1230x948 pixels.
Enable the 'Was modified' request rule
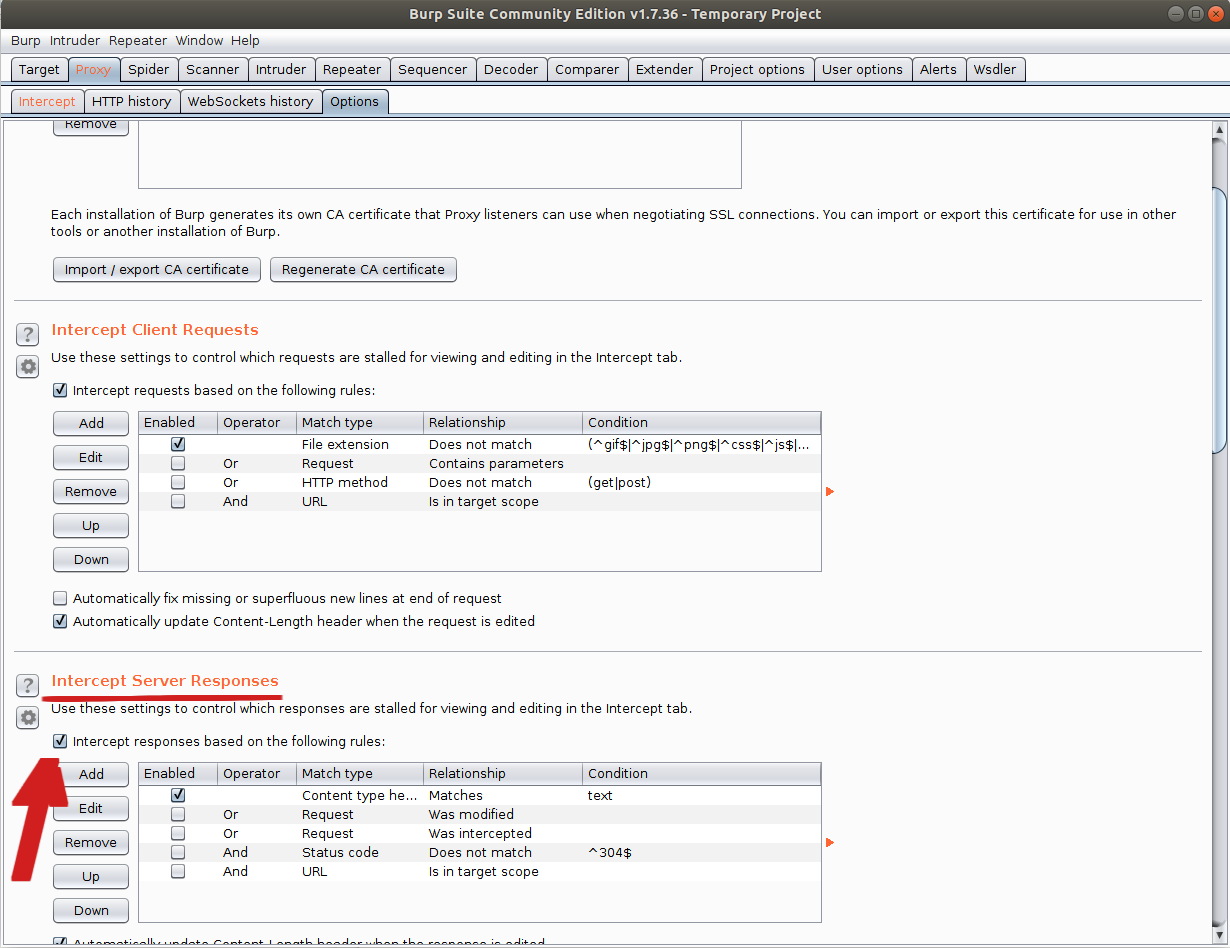[178, 814]
